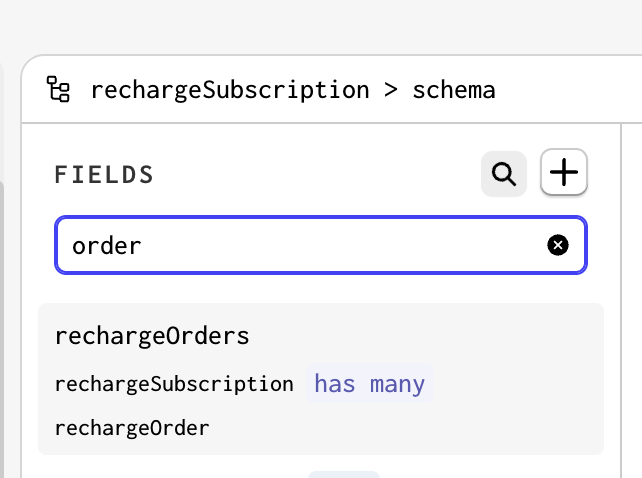Click empty header area right of schema
This screenshot has height=478, width=642.
click(569, 90)
